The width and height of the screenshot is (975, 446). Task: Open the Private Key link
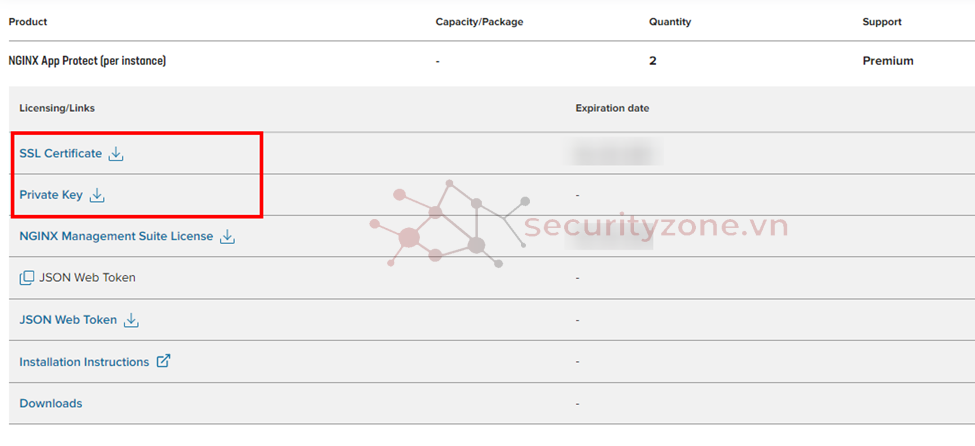click(51, 196)
